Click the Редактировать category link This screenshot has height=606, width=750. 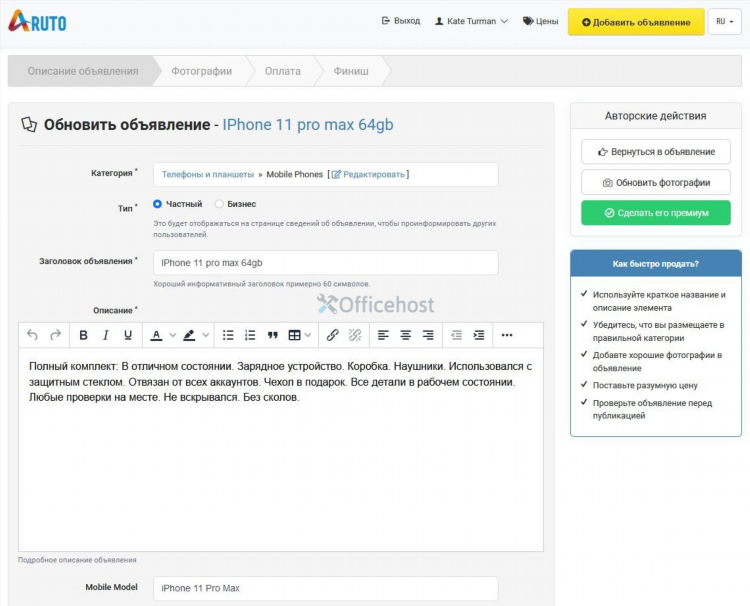tap(368, 175)
